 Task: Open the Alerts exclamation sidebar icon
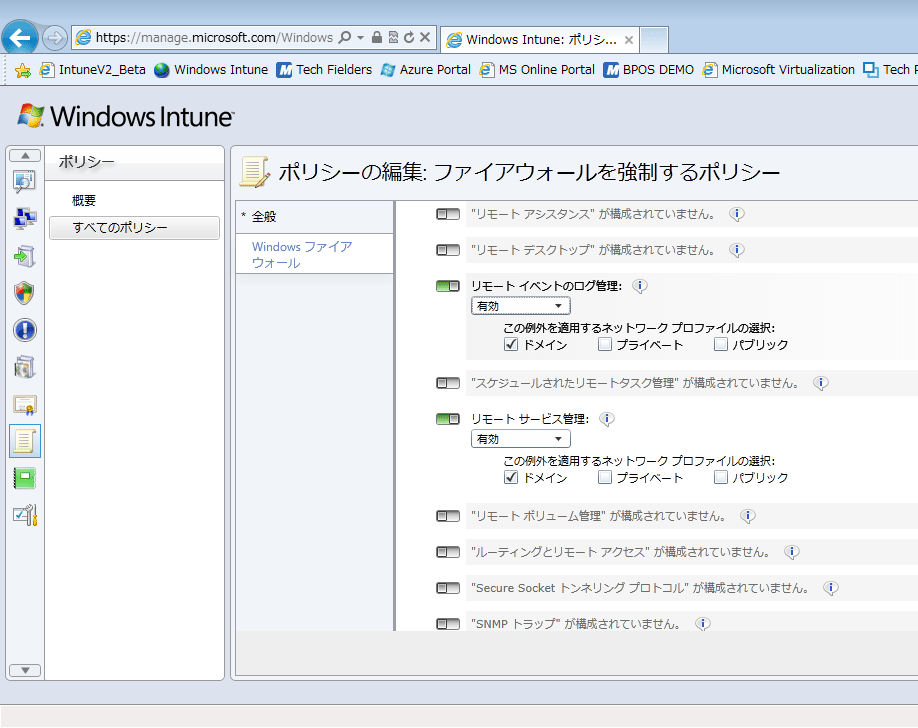click(25, 330)
